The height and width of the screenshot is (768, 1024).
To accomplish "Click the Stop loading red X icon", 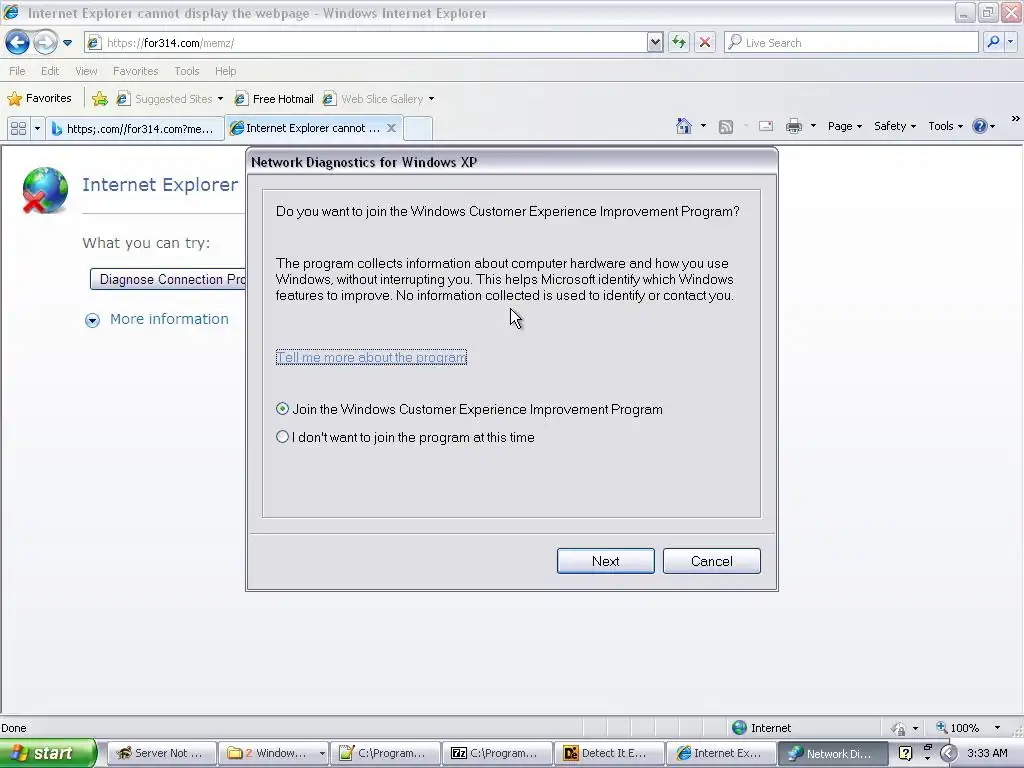I will click(705, 42).
